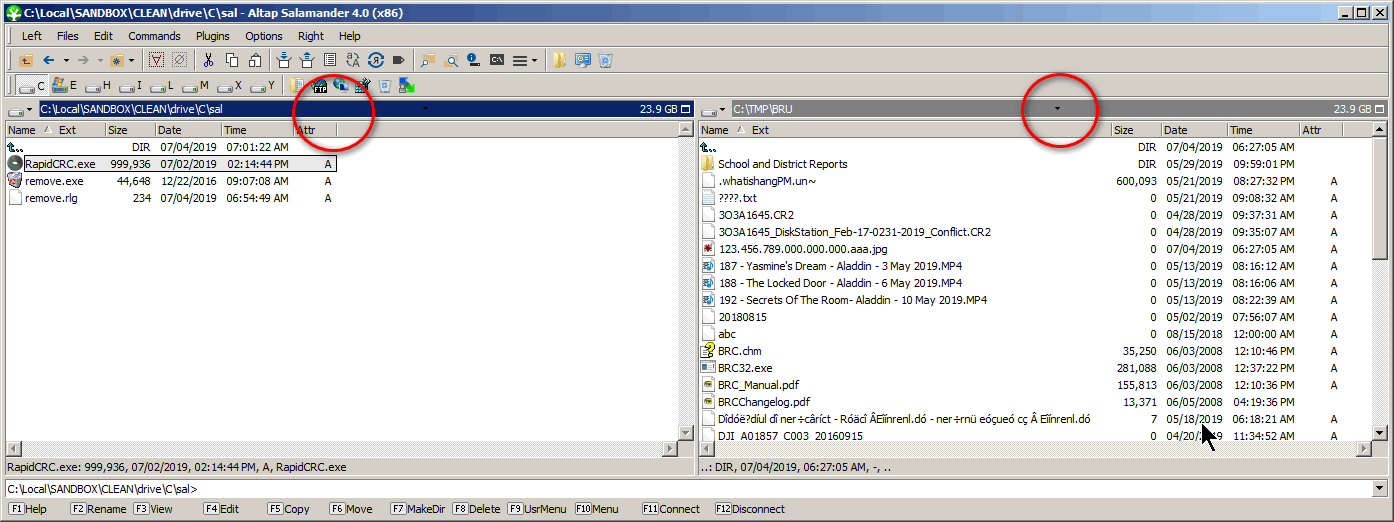Open the Left menu
Viewport: 1394px width, 522px height.
32,36
